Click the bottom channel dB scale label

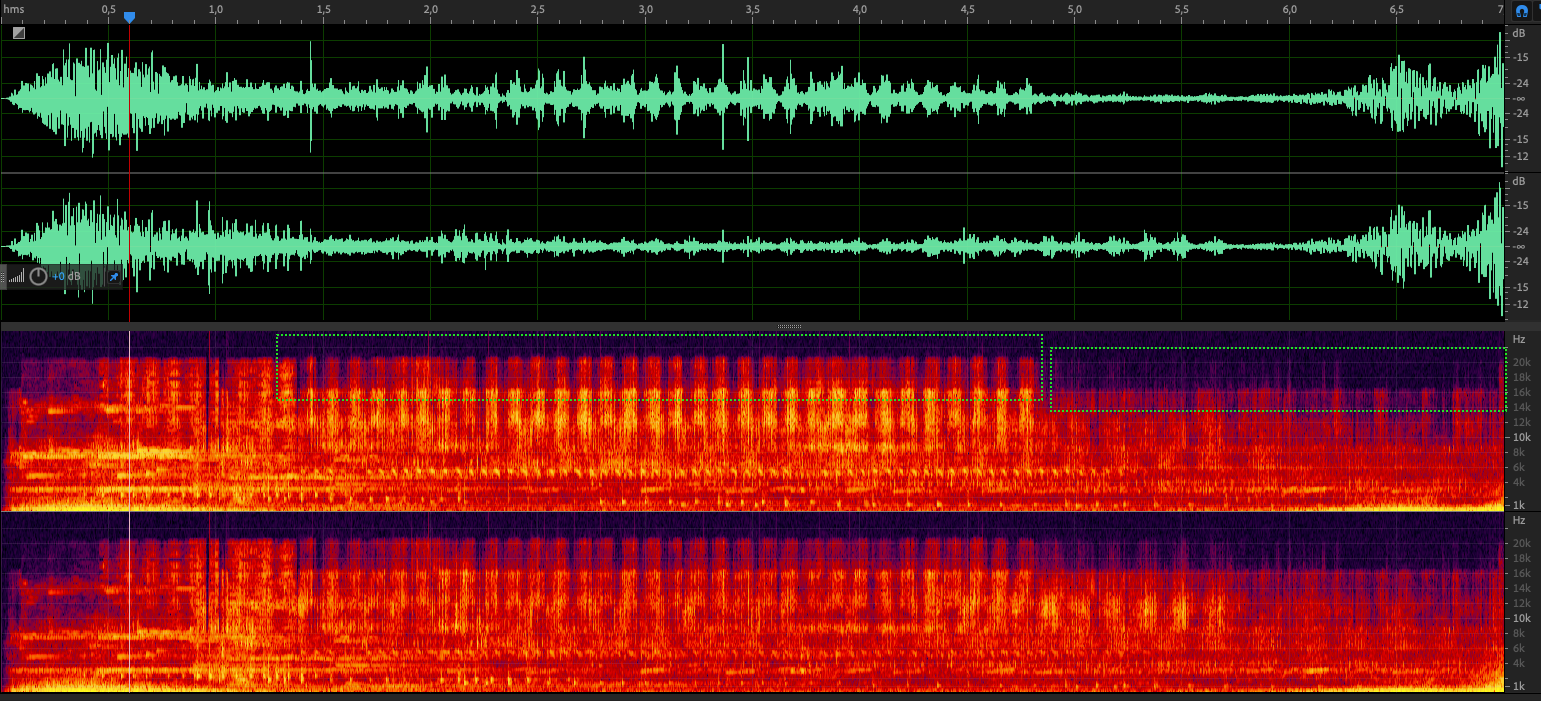pos(1519,181)
